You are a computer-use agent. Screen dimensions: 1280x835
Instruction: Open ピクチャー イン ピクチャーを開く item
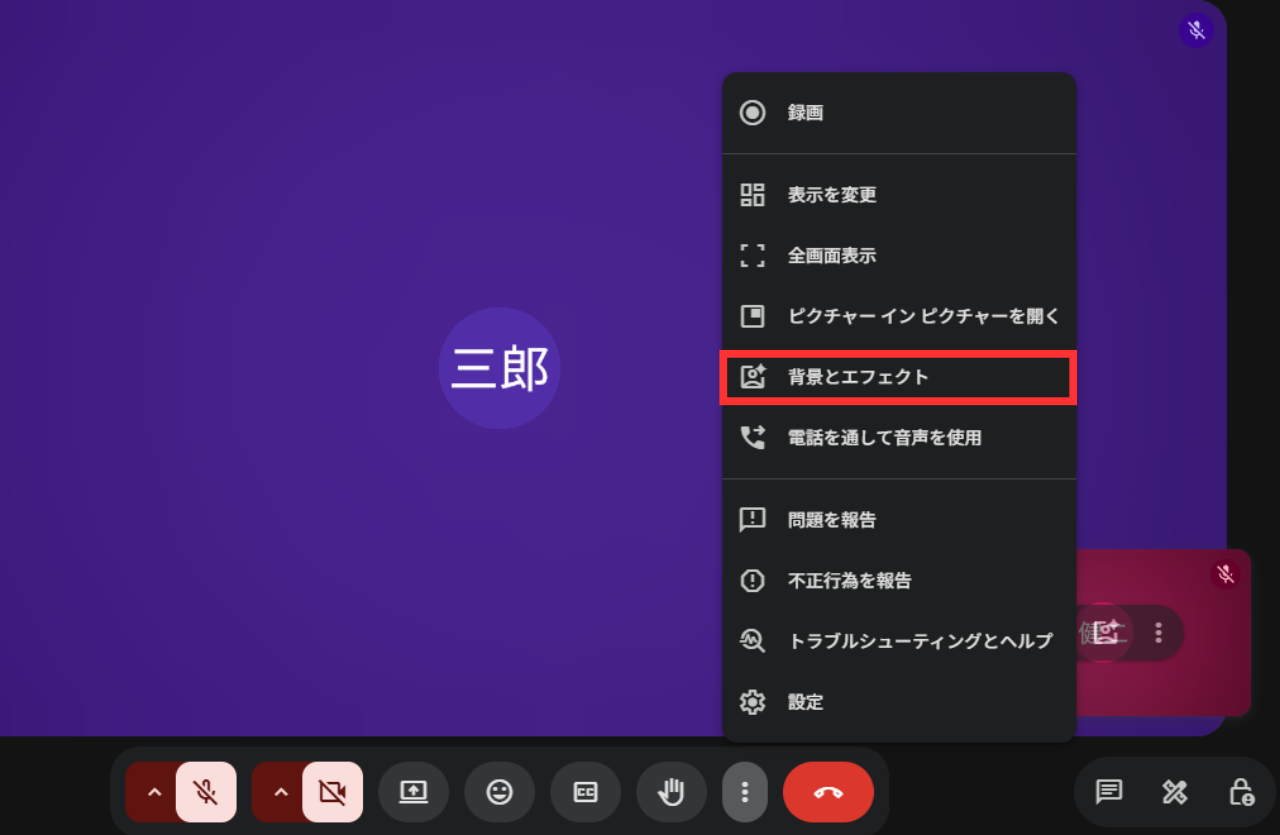pos(899,316)
